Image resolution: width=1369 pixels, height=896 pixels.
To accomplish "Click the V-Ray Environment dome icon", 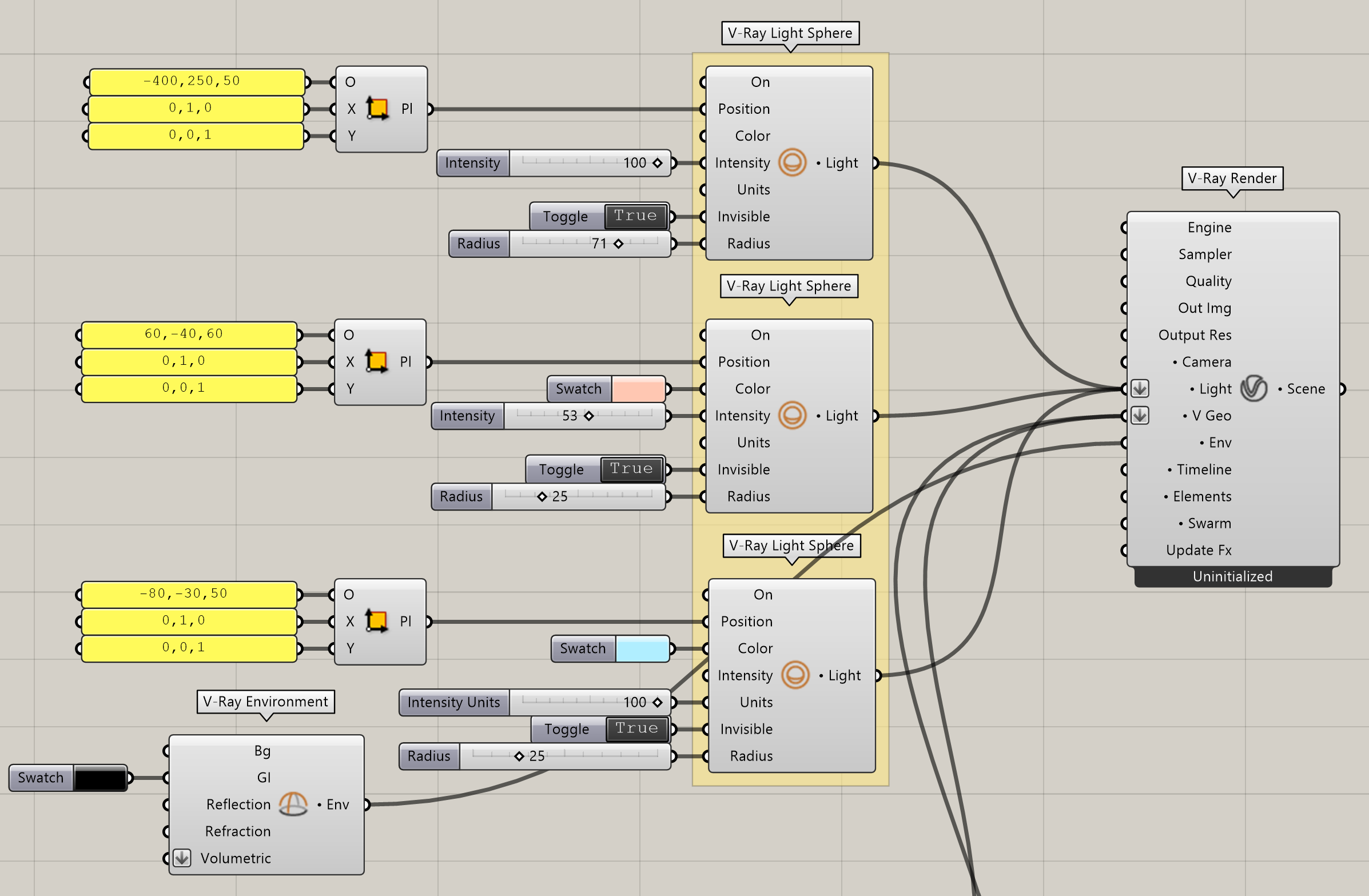I will click(293, 804).
